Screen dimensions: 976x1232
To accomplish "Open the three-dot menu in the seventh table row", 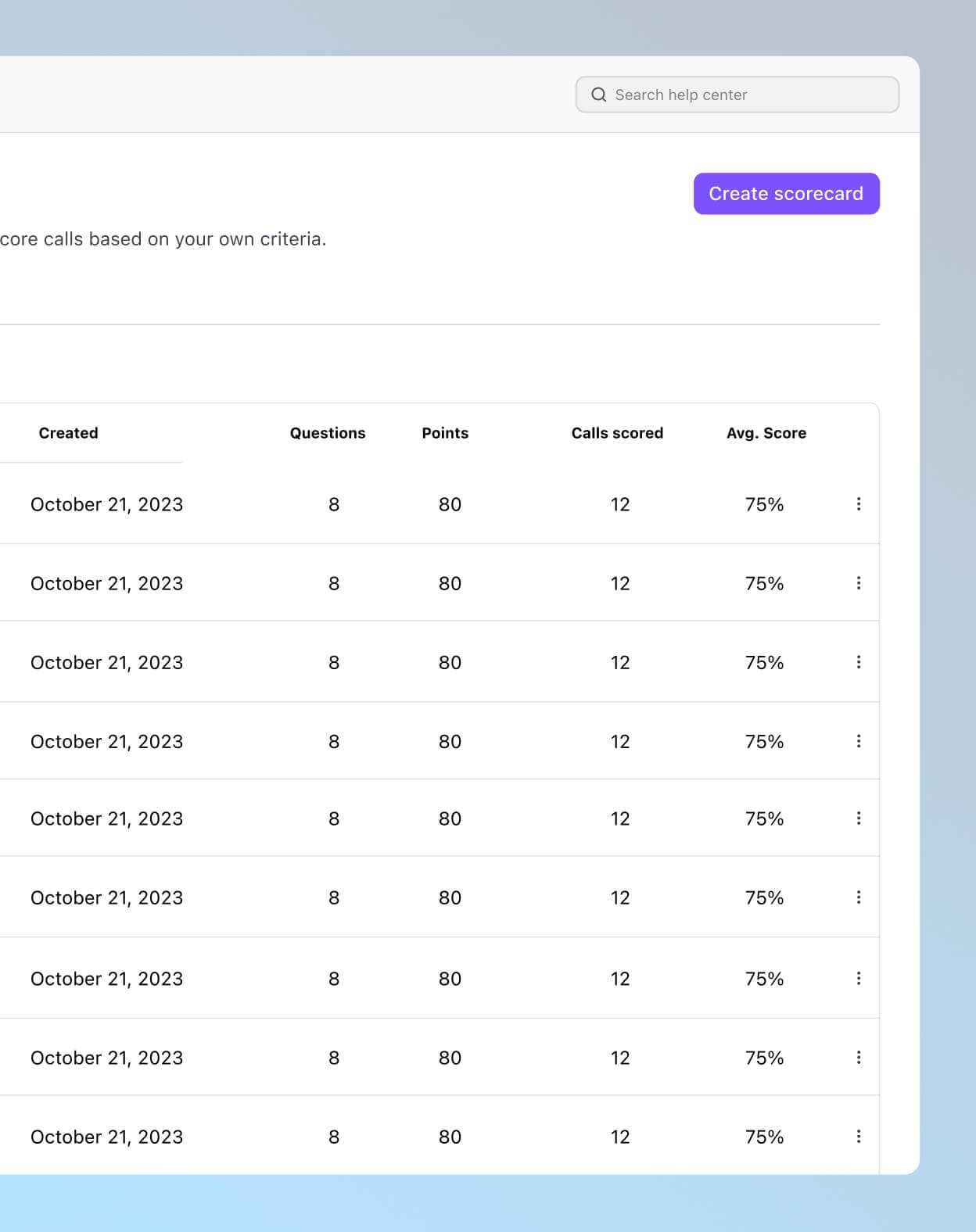I will click(x=859, y=979).
